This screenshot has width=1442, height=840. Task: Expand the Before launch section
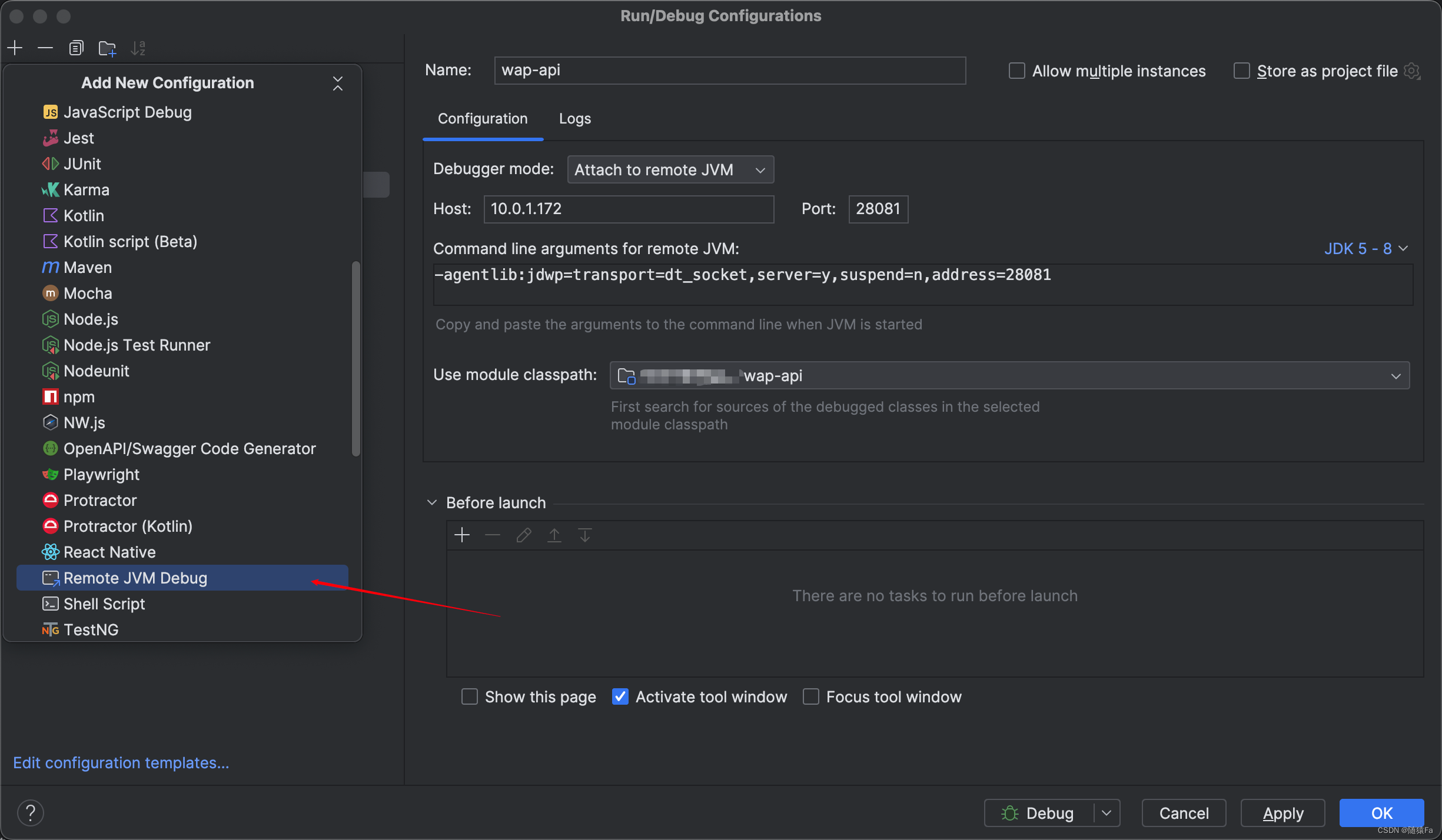[432, 502]
